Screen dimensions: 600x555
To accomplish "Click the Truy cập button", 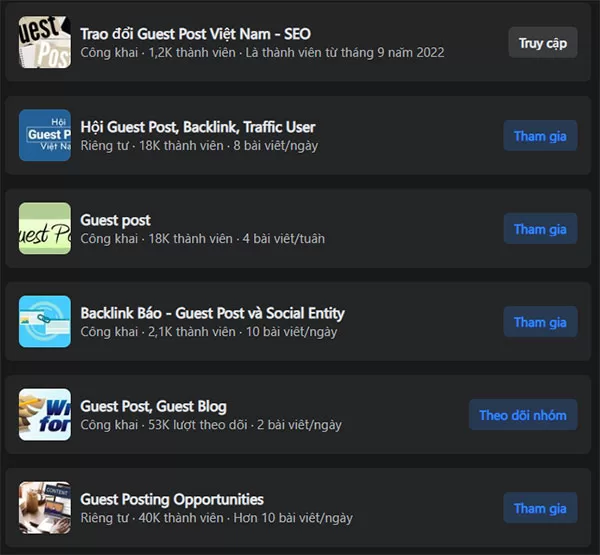I will pyautogui.click(x=543, y=42).
